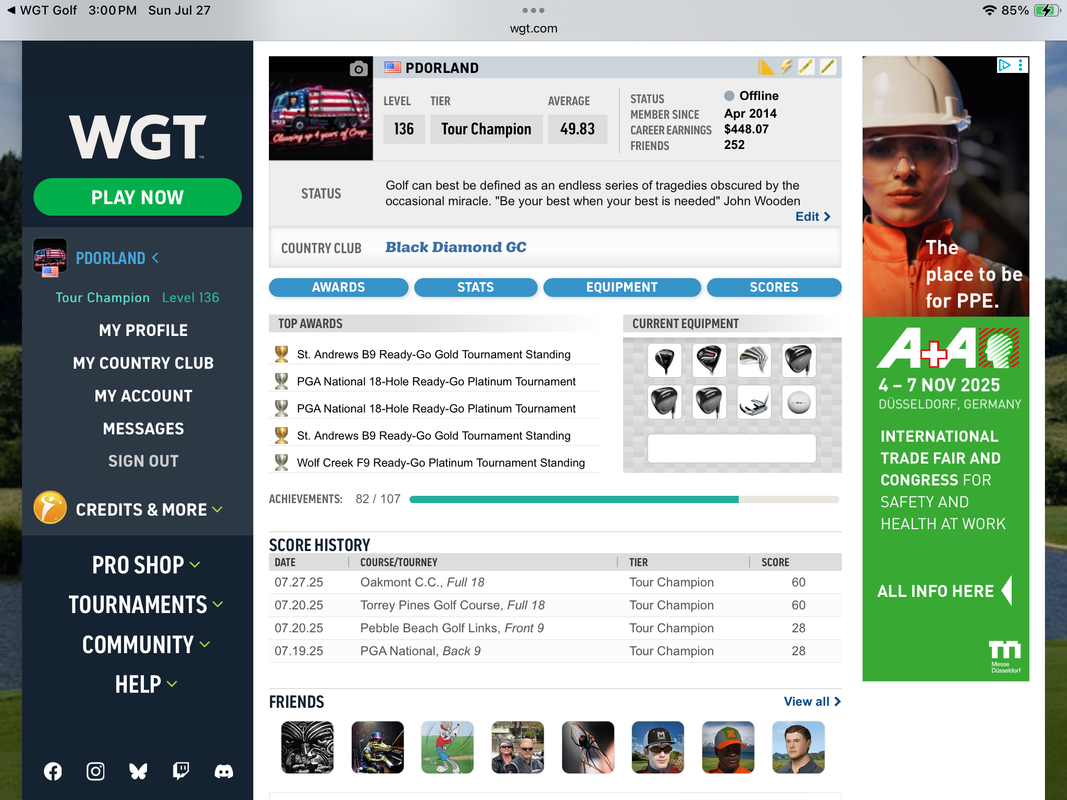1067x800 pixels.
Task: Expand the Pro Shop menu
Action: [x=146, y=565]
